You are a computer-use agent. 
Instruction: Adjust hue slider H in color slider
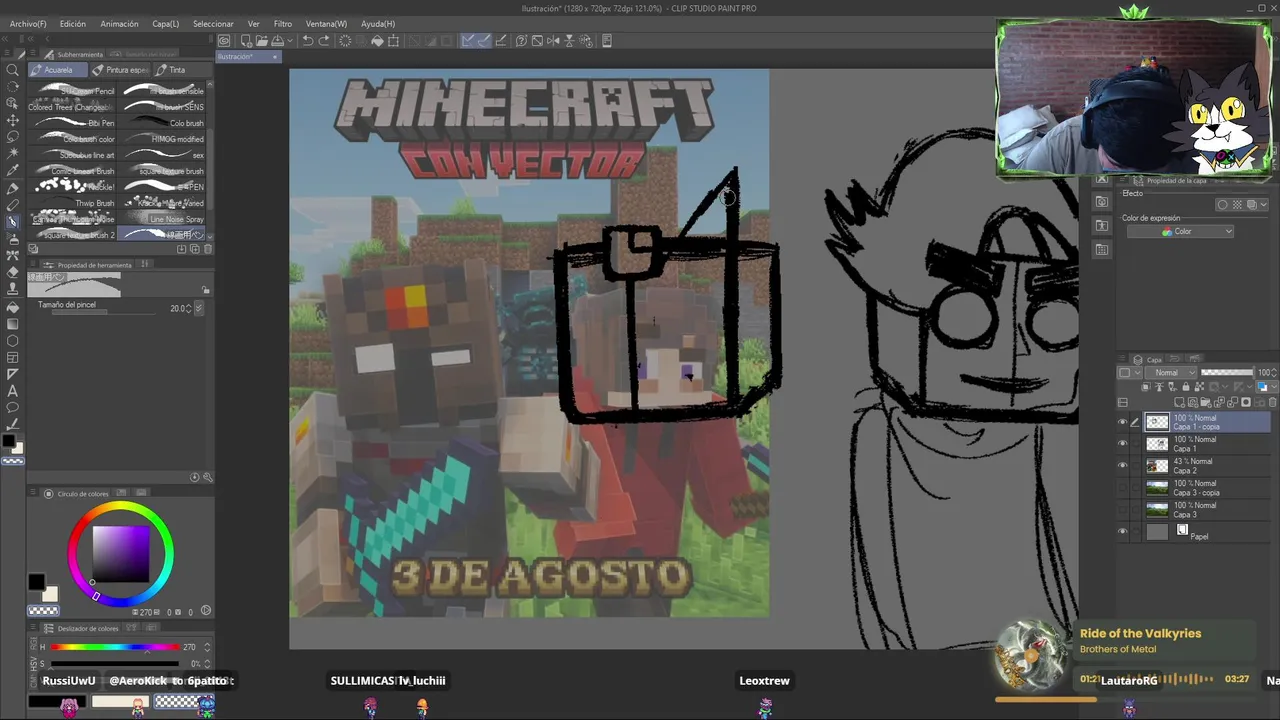[116, 647]
